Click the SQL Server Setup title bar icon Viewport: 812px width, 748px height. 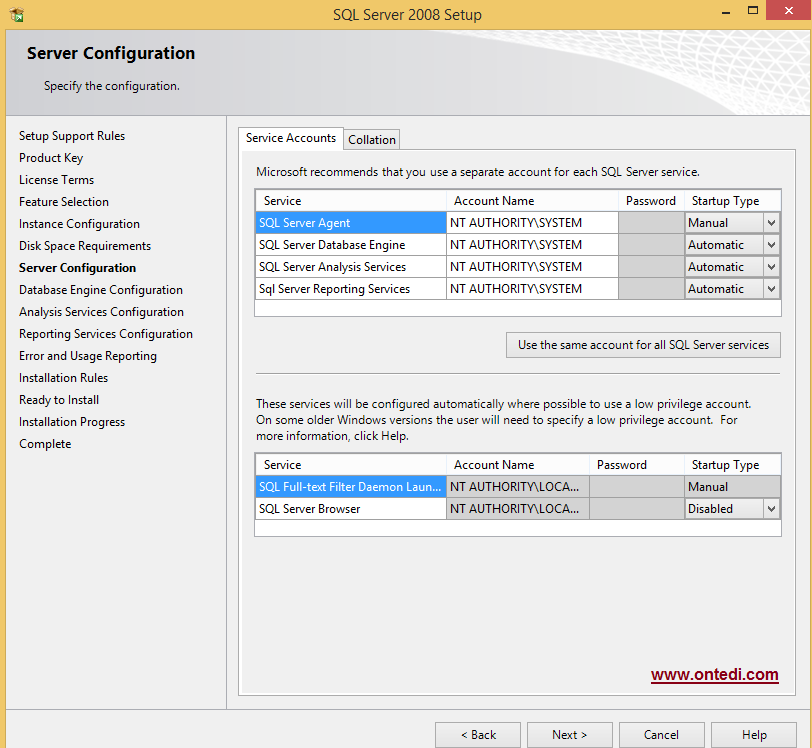[x=17, y=15]
